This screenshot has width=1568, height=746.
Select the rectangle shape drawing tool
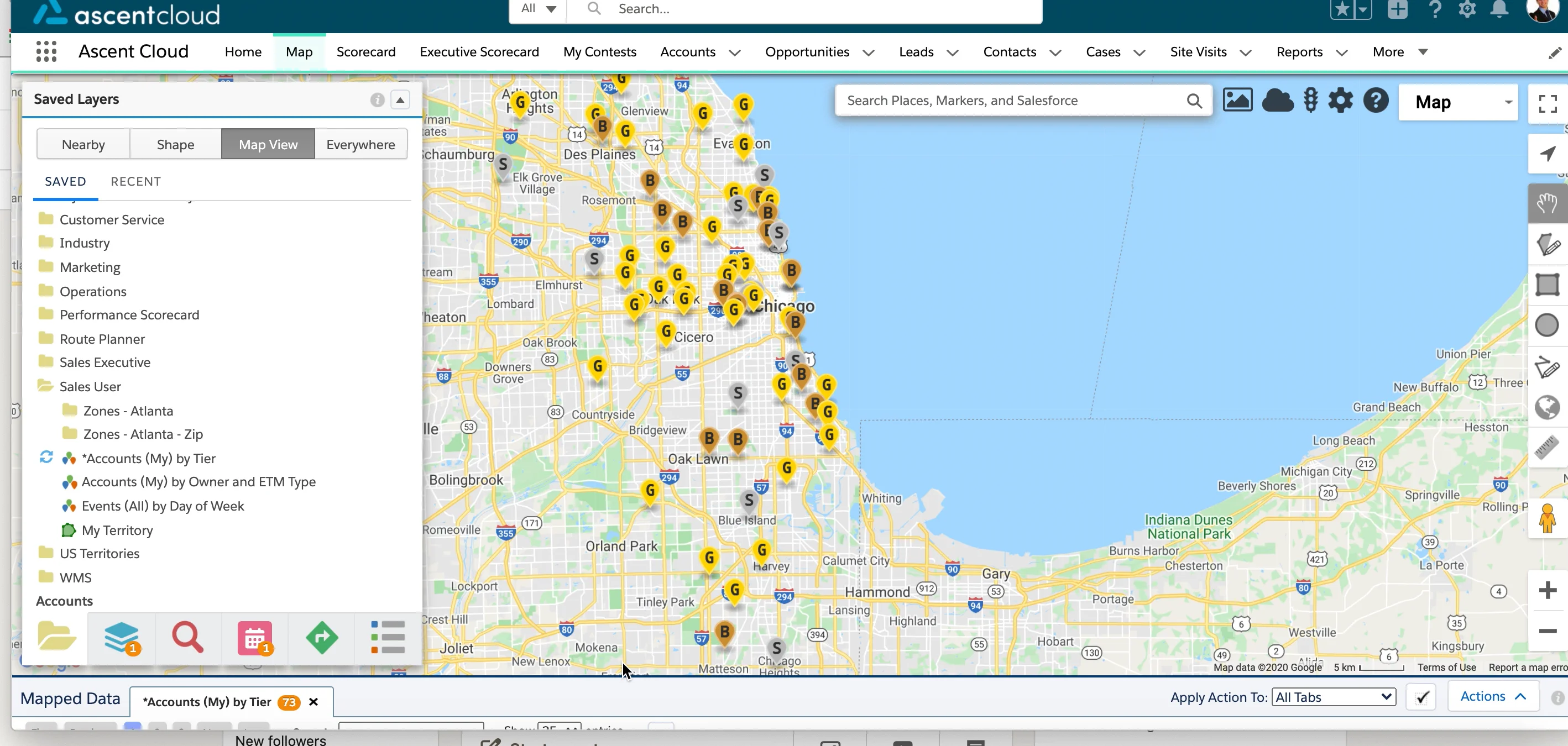click(1548, 284)
